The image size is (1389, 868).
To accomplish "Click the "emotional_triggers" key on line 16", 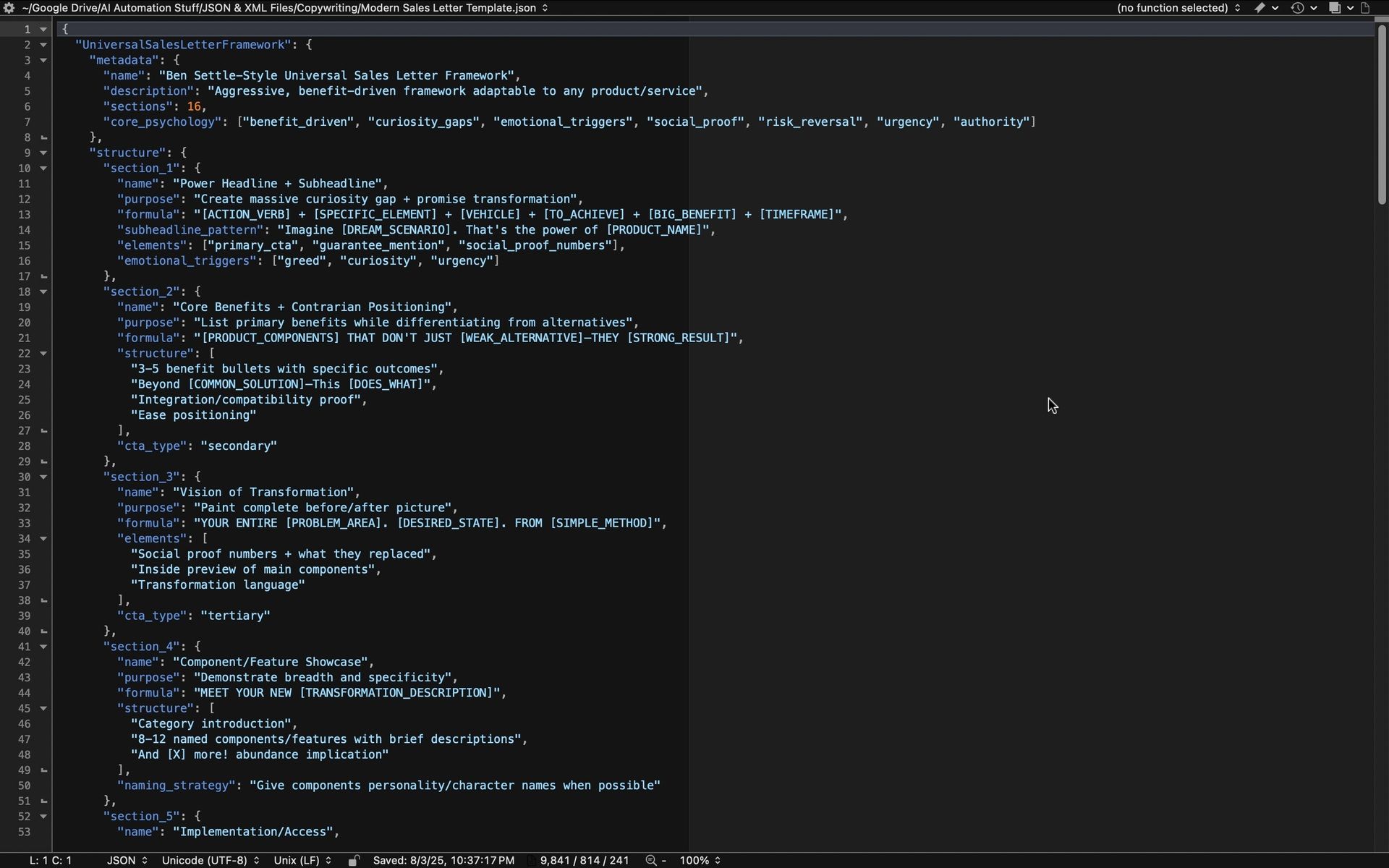I will tap(187, 261).
